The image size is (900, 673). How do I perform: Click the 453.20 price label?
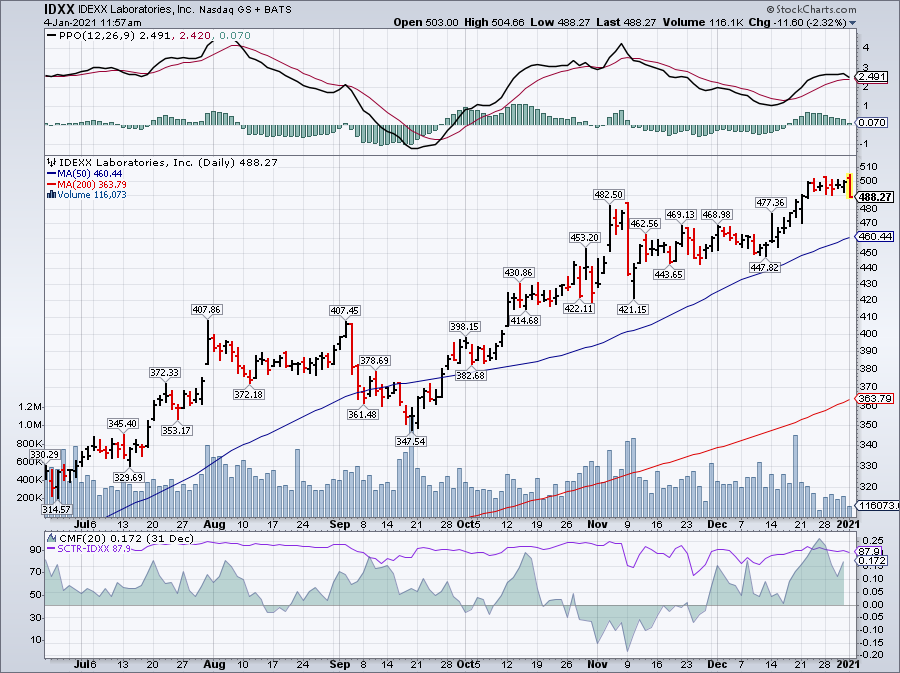tap(584, 238)
